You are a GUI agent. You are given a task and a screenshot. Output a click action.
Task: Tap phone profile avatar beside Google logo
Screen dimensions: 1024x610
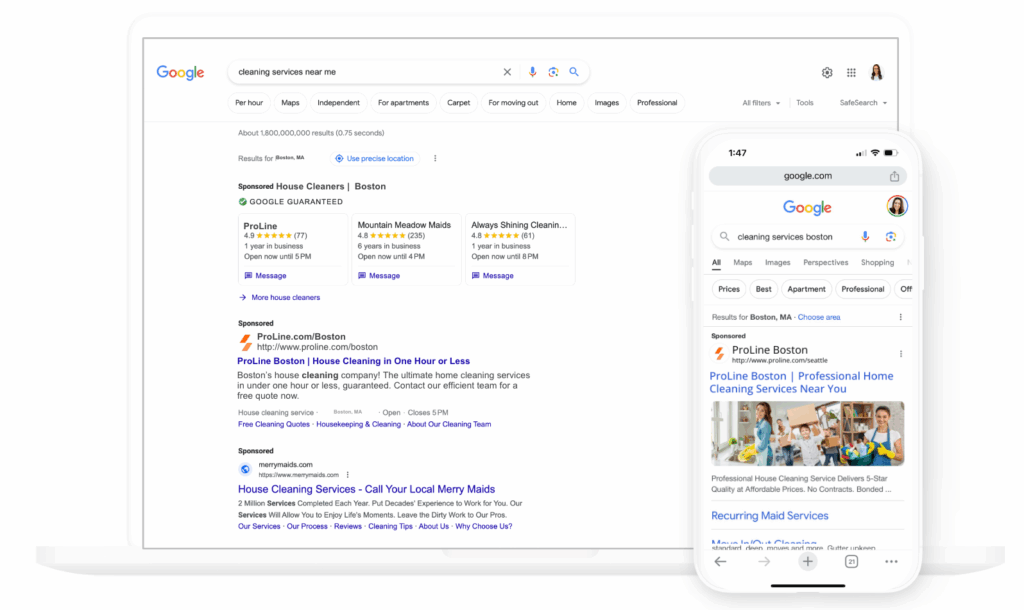[897, 206]
